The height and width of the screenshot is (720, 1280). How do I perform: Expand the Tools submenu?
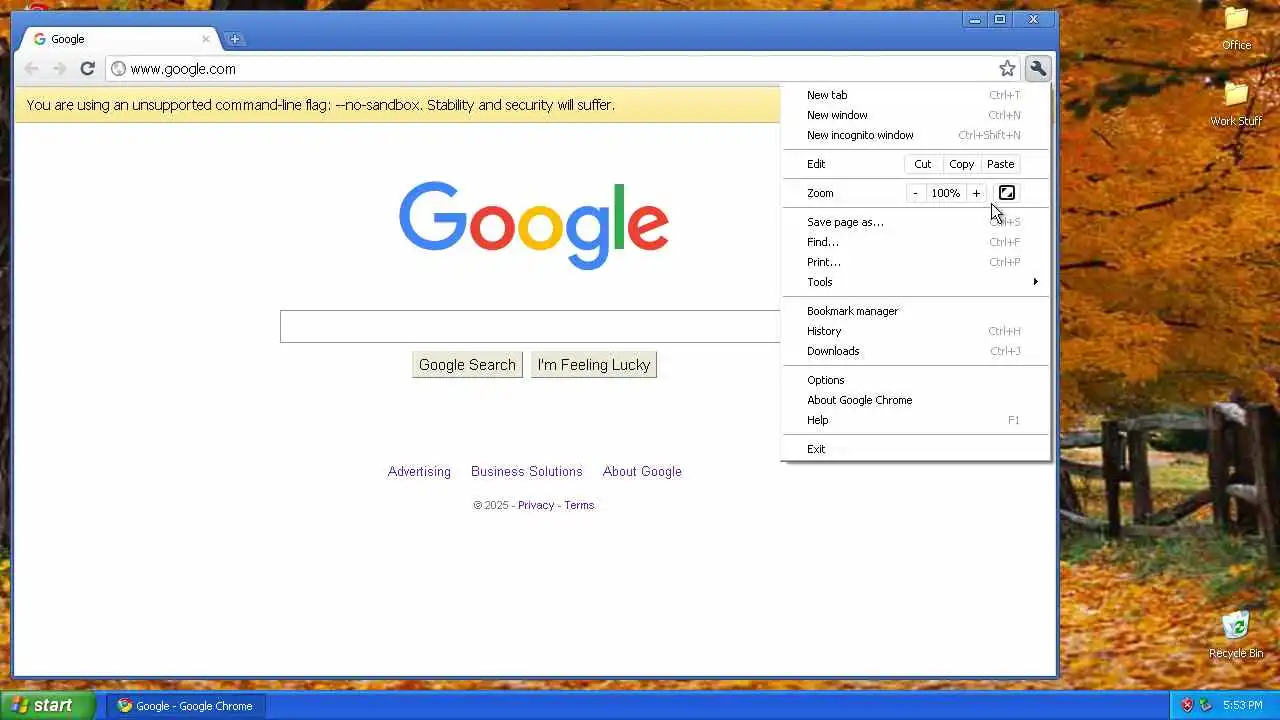tap(916, 282)
